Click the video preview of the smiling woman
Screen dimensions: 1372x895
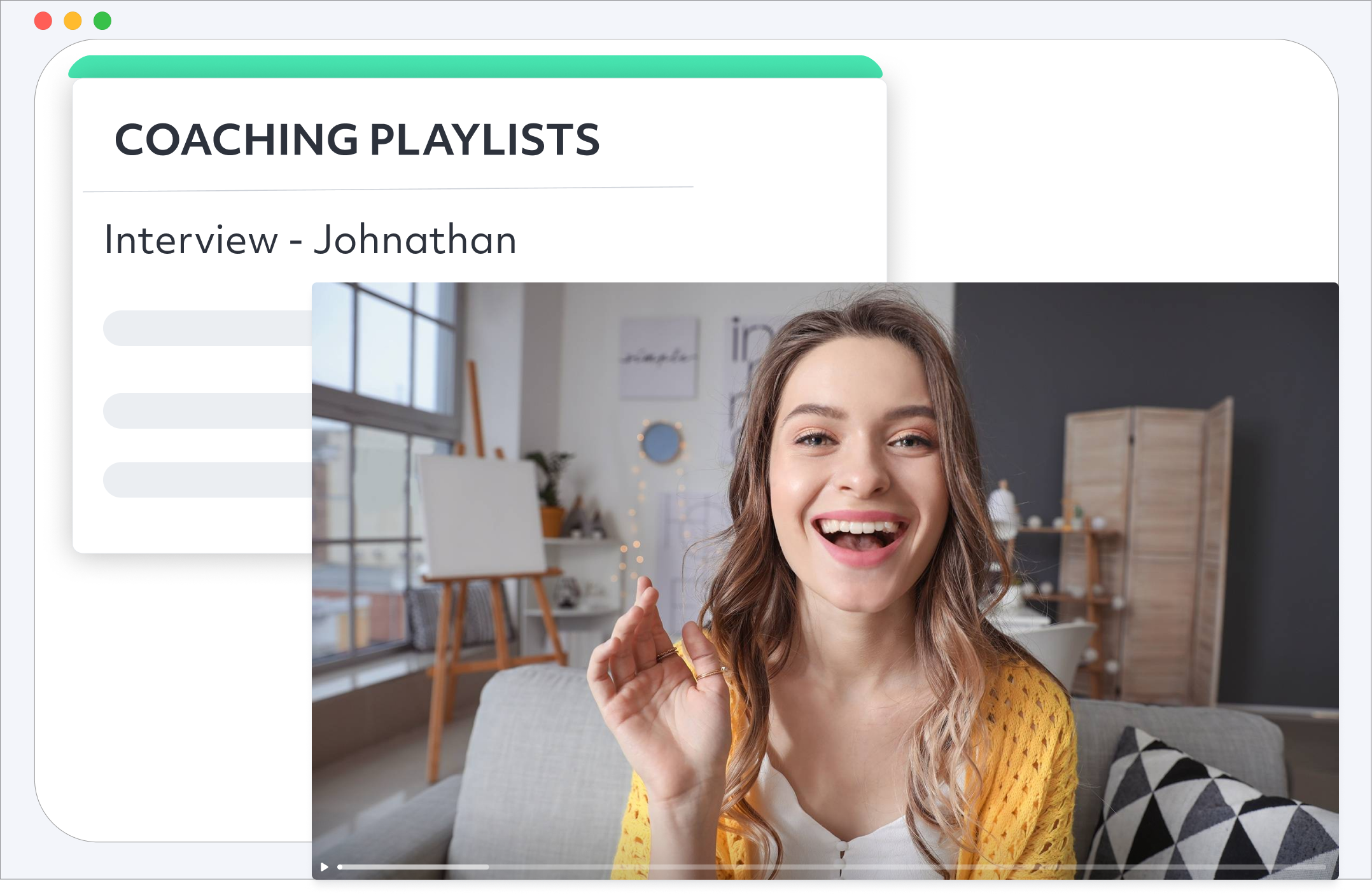[x=825, y=581]
